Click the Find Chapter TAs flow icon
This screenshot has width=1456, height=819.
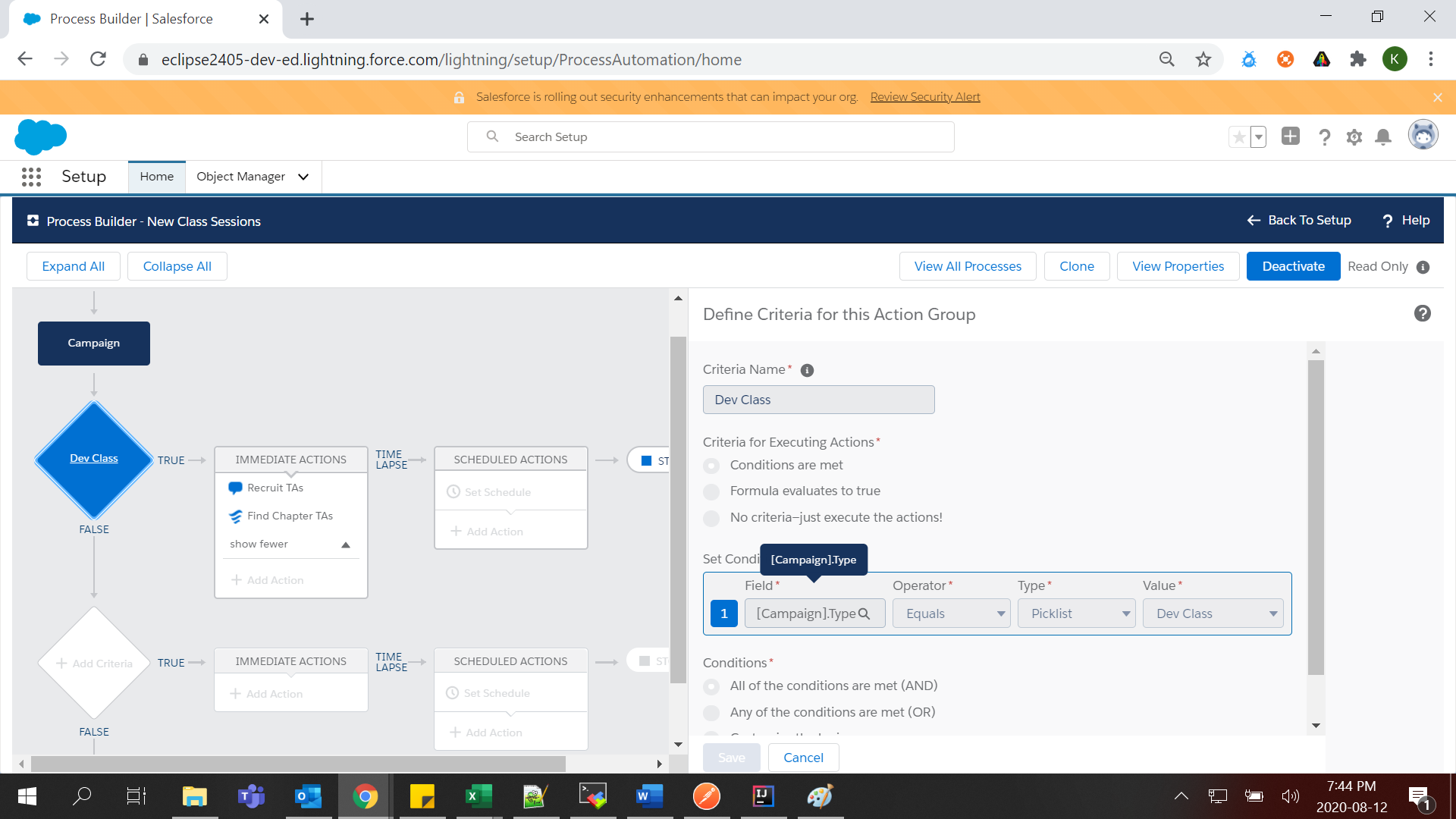pos(235,516)
